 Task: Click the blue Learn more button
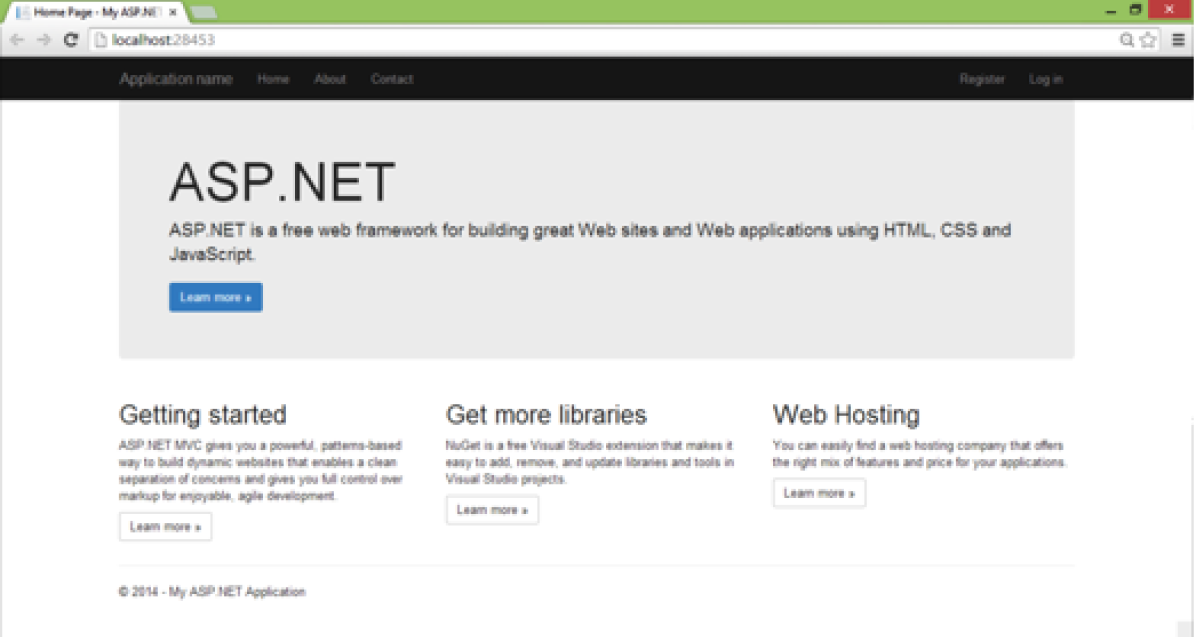[x=216, y=298]
